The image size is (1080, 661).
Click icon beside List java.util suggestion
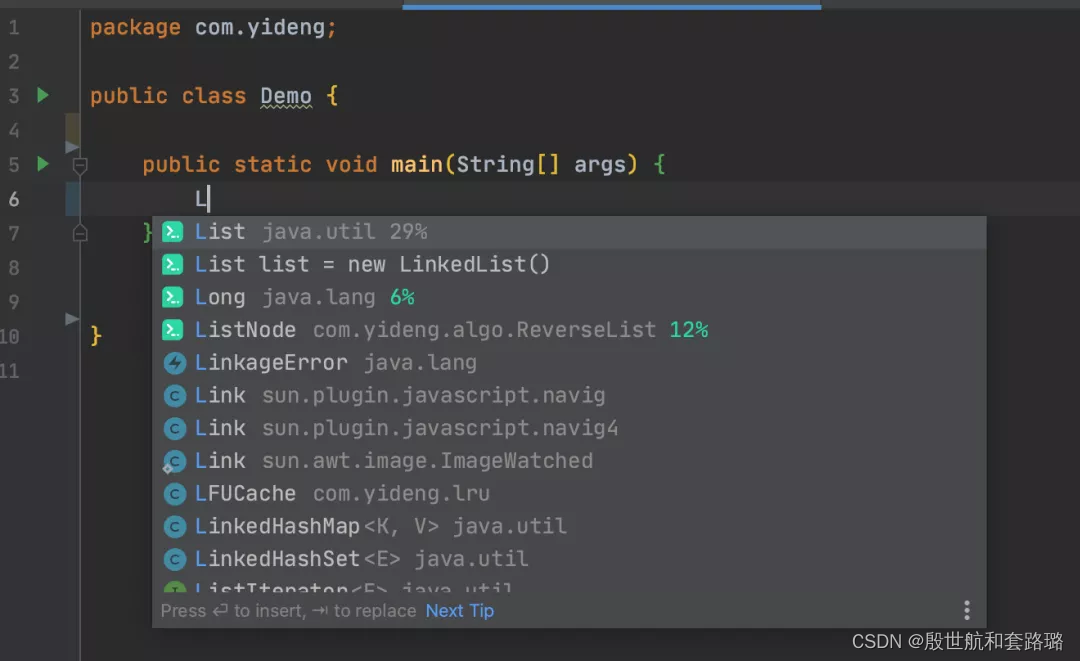coord(173,232)
